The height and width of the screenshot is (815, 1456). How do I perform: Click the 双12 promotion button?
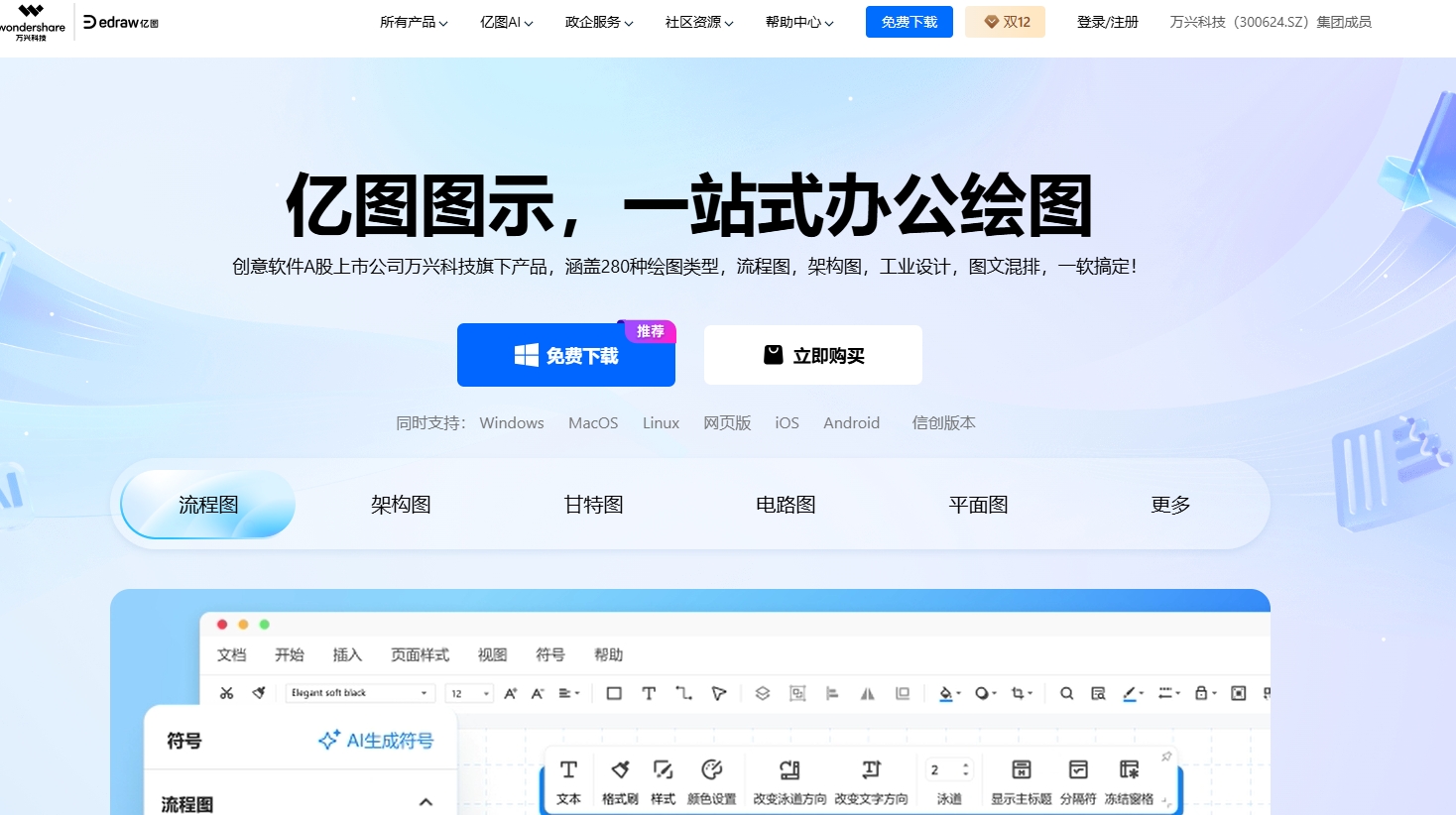1006,22
